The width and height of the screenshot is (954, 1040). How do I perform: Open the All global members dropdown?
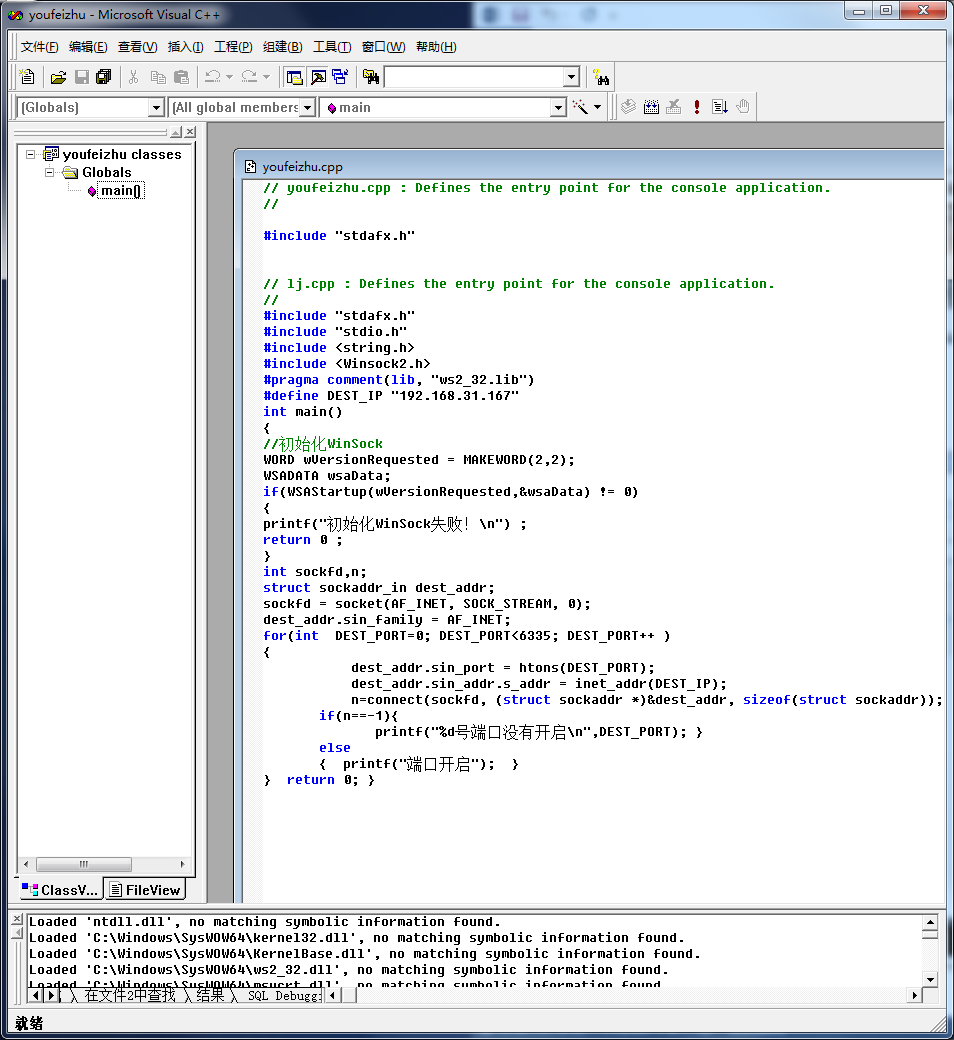click(307, 107)
